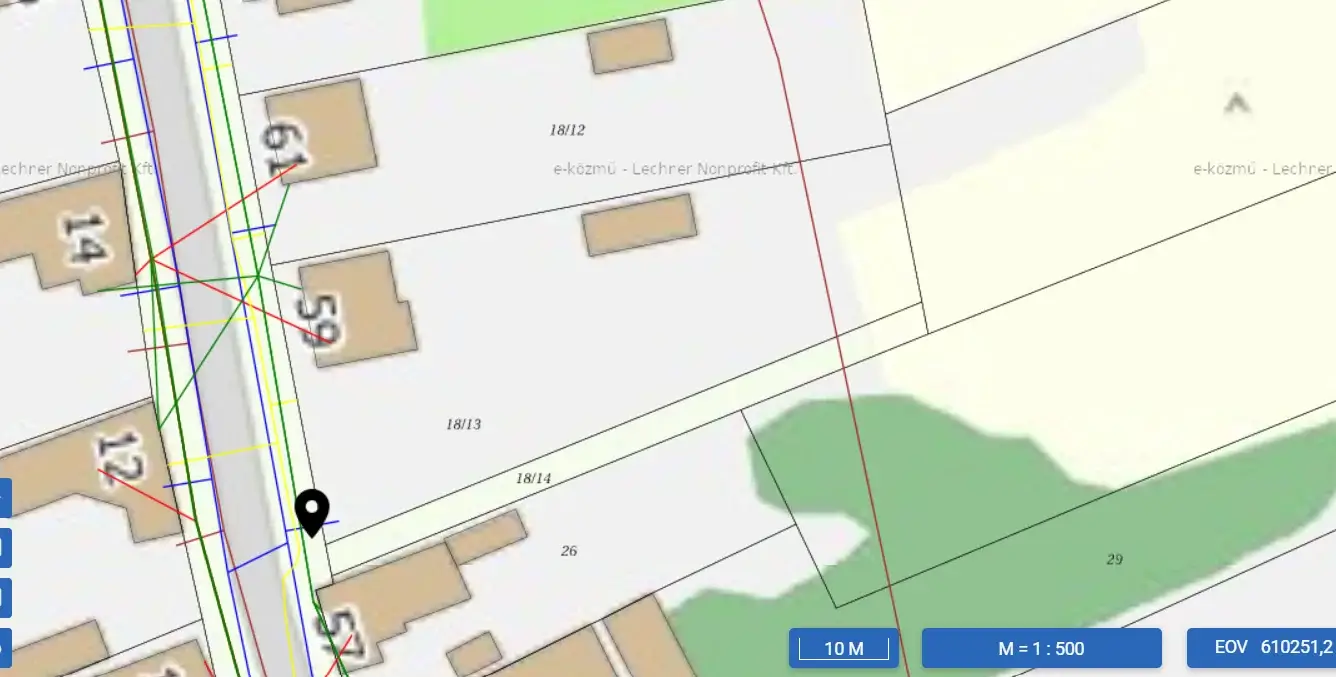Viewport: 1336px width, 677px height.
Task: Click the bottommost blue button on left edge
Action: click(x=5, y=647)
